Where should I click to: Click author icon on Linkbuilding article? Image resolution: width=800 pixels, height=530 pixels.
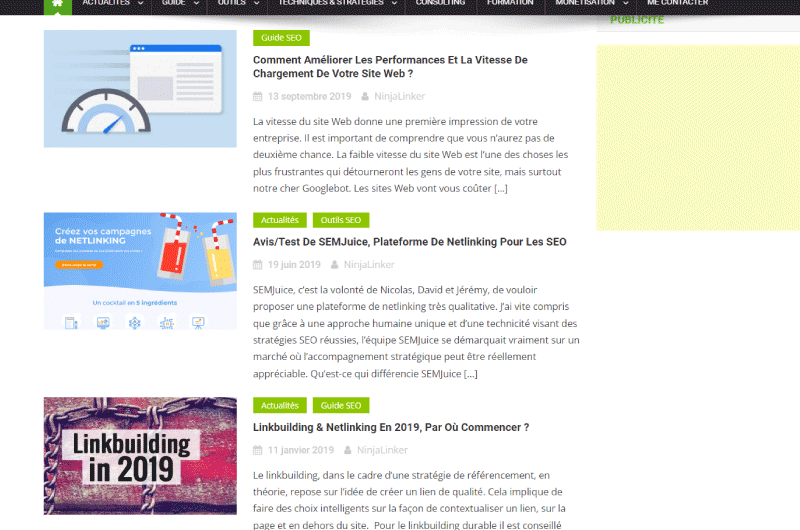(x=348, y=450)
